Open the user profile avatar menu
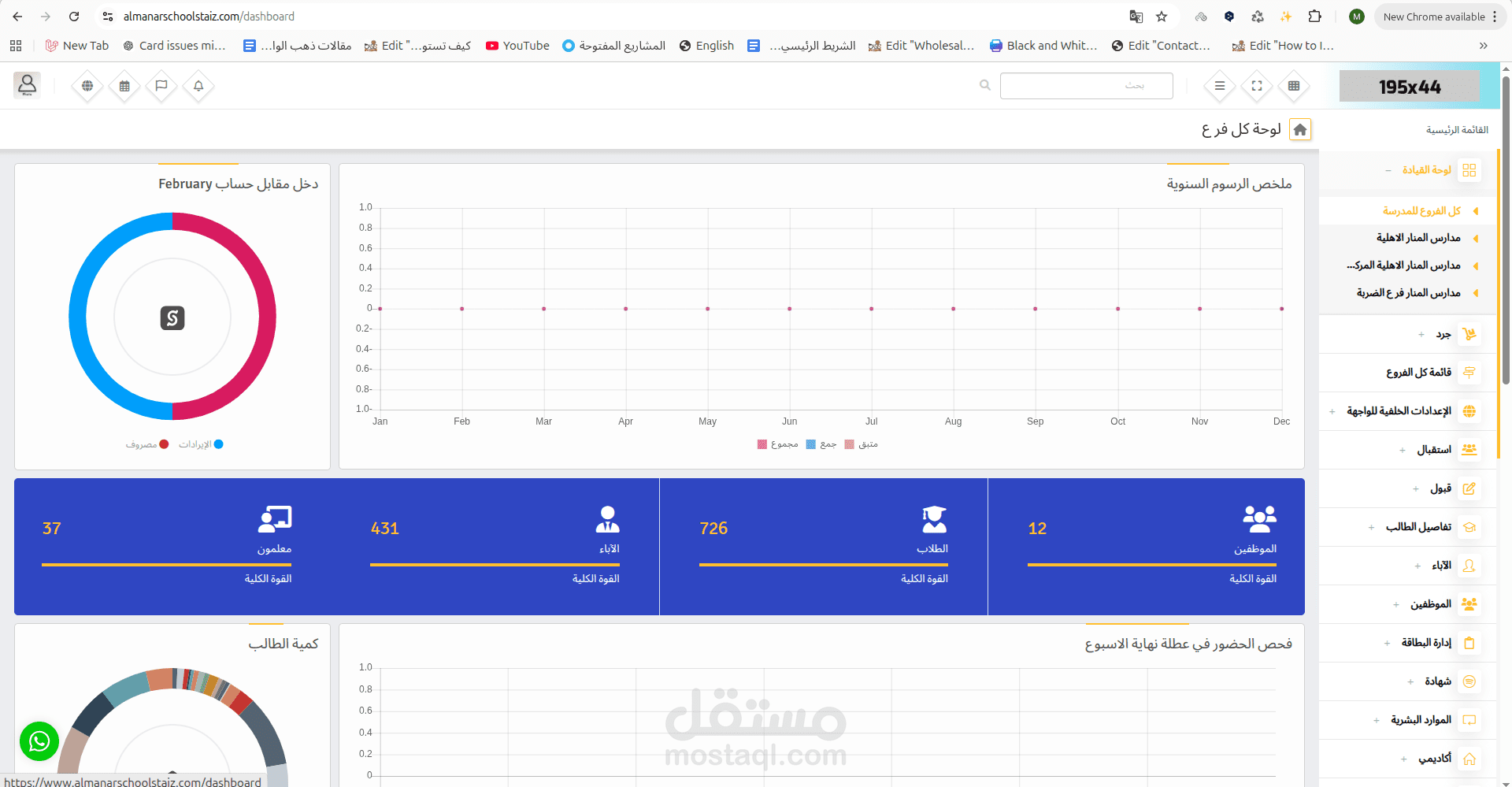Screen dimensions: 1512x787 [x=27, y=85]
